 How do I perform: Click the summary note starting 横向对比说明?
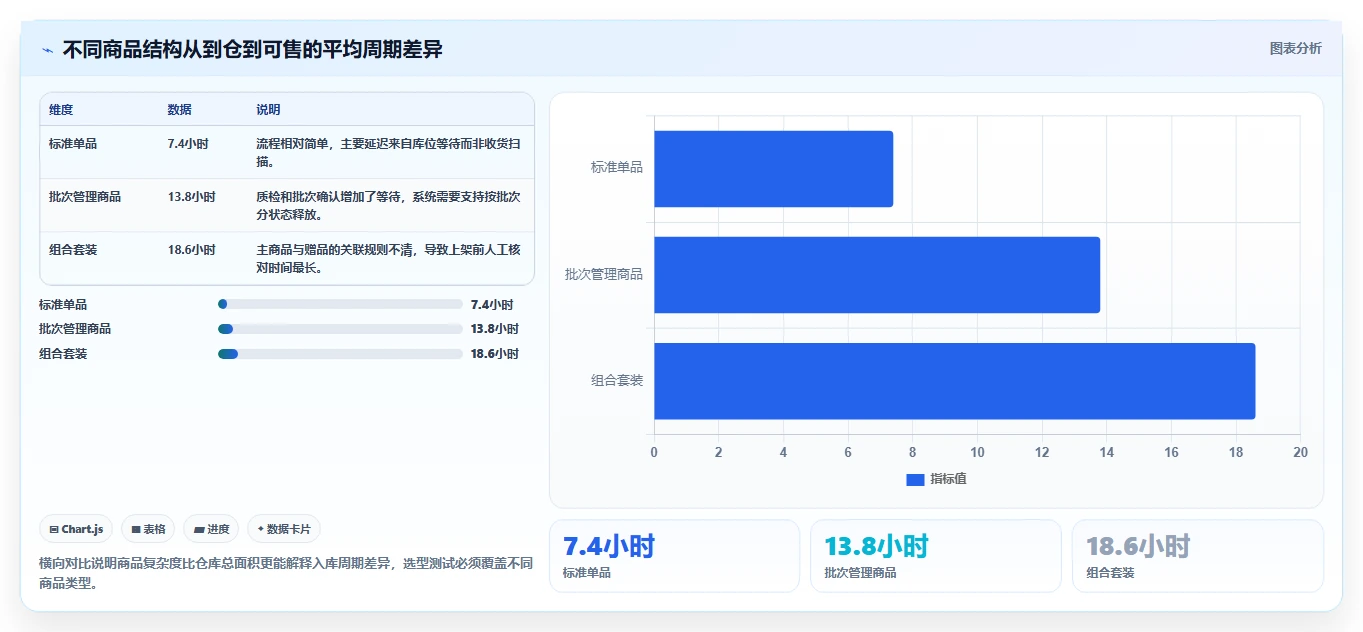[286, 573]
